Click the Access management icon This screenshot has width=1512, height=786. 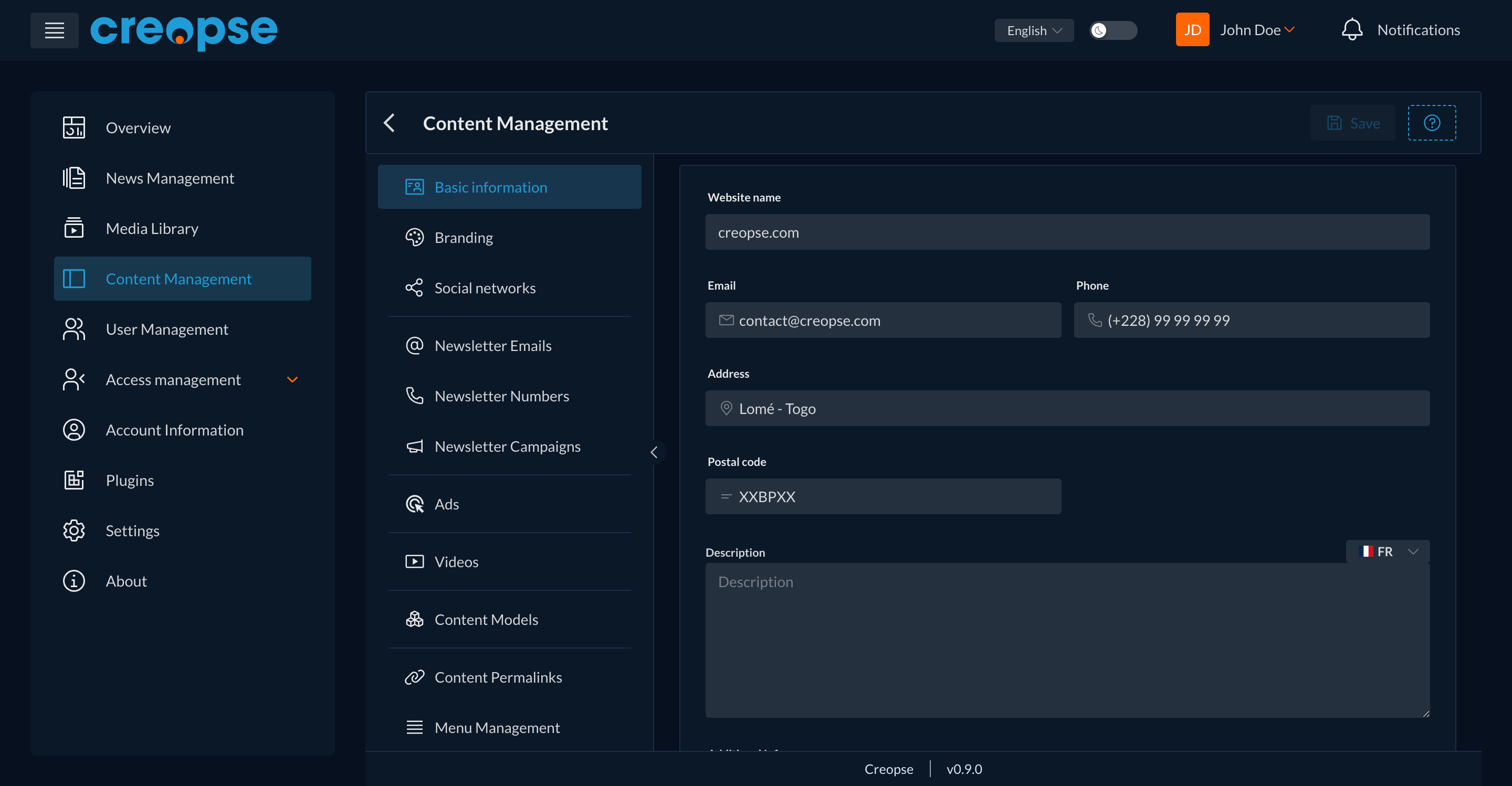74,380
